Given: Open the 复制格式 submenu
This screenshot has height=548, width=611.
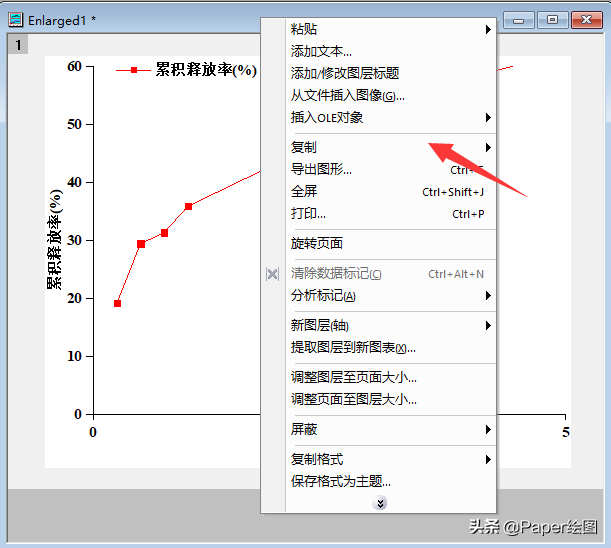Looking at the screenshot, I should (x=390, y=460).
